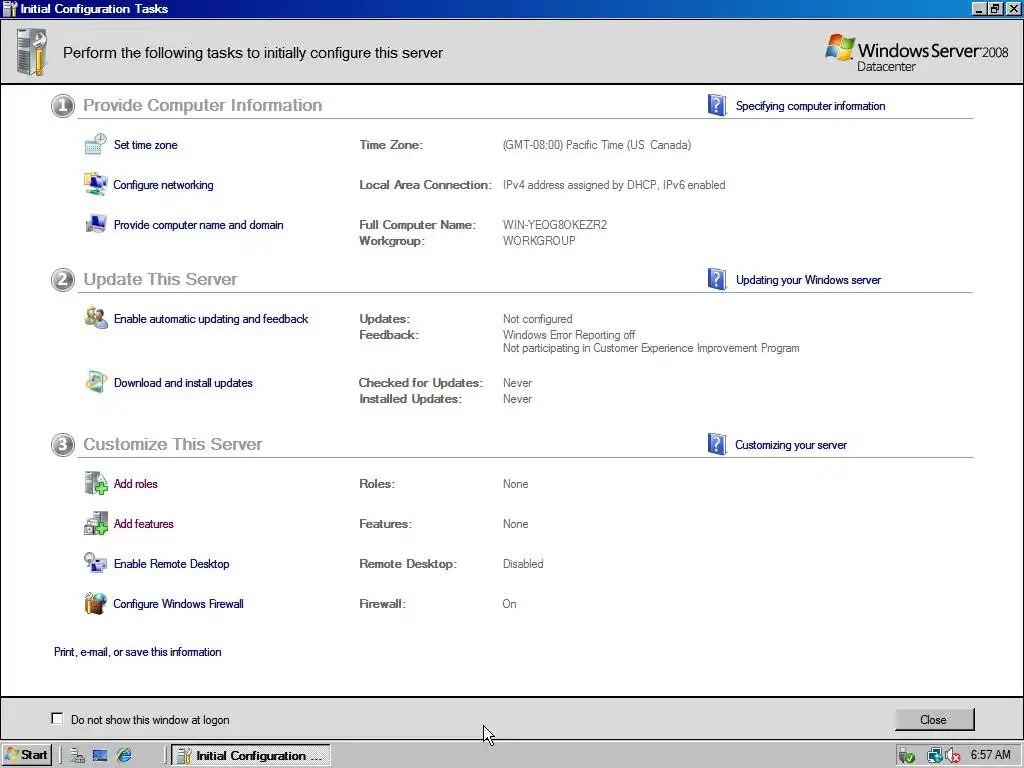
Task: Click the Add features icon
Action: (95, 523)
